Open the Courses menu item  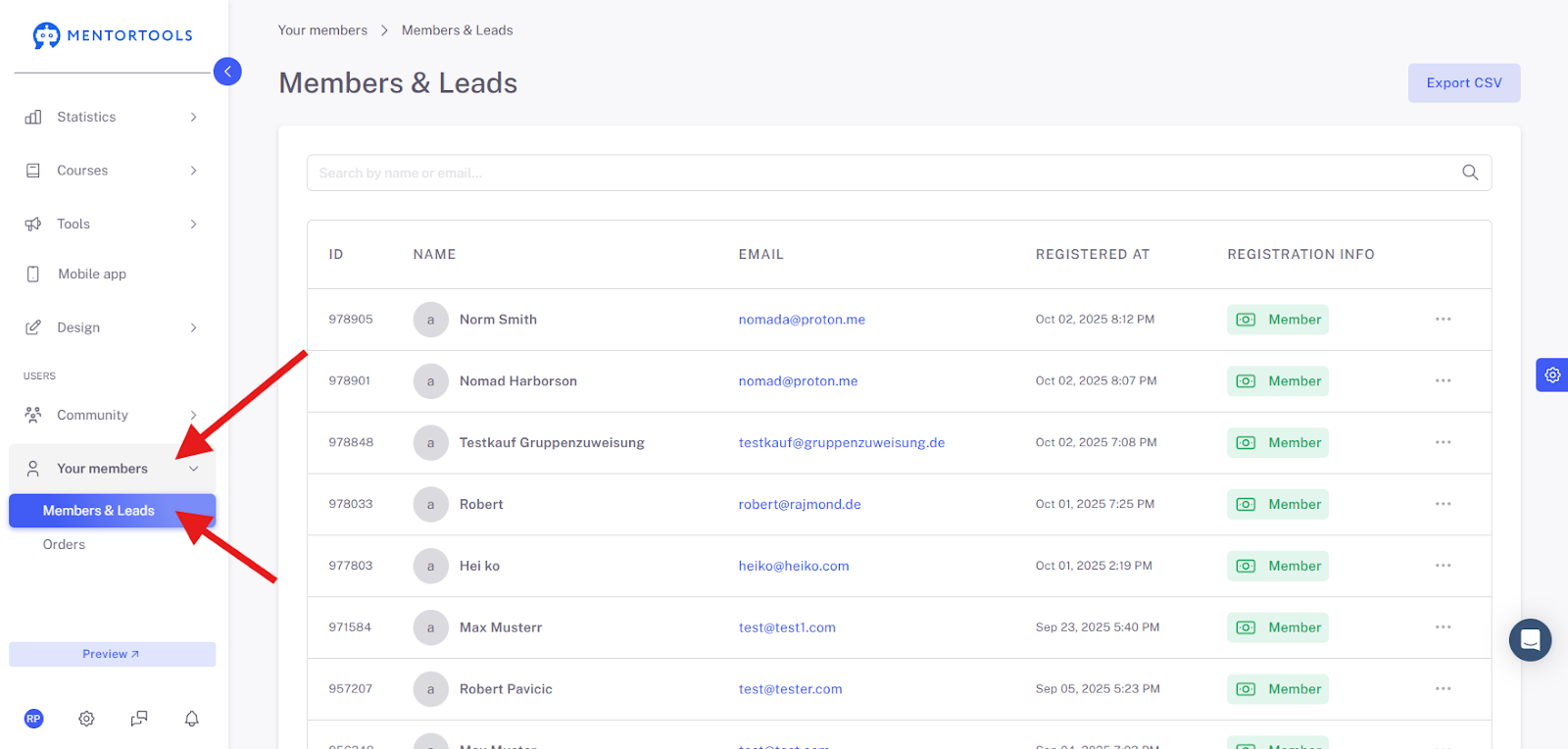[x=113, y=171]
